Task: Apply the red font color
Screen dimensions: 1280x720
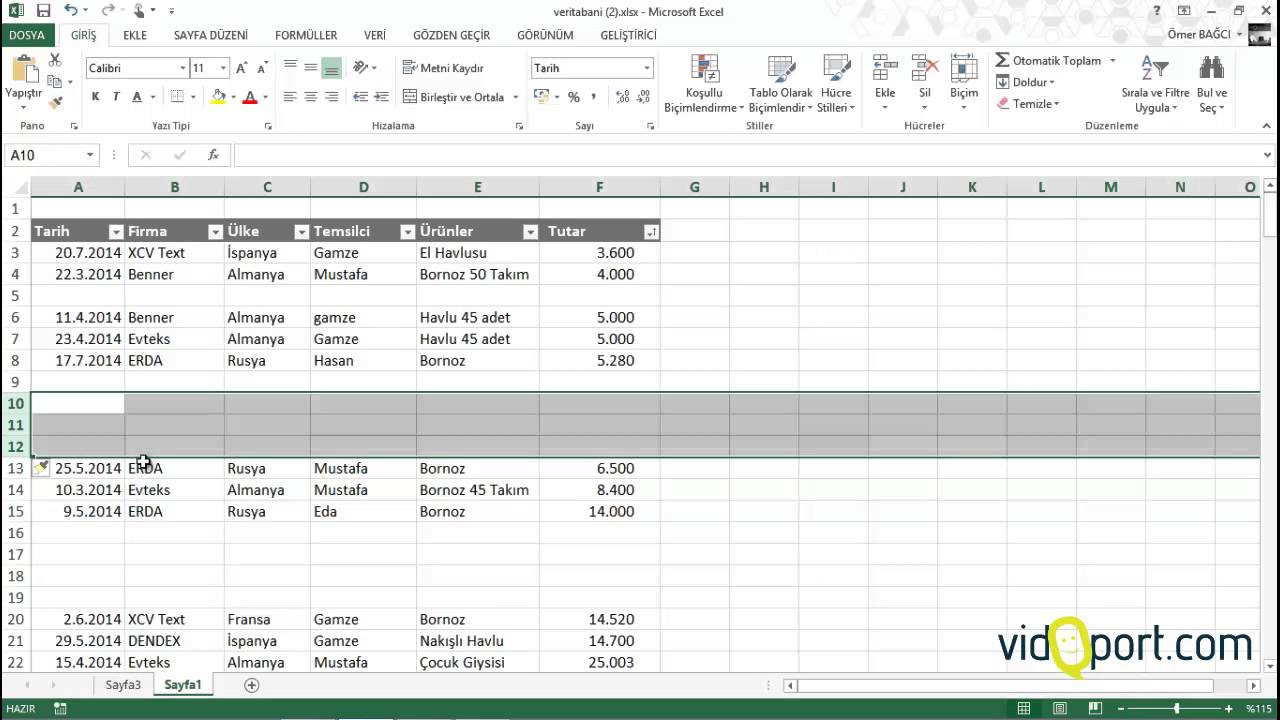Action: click(250, 97)
